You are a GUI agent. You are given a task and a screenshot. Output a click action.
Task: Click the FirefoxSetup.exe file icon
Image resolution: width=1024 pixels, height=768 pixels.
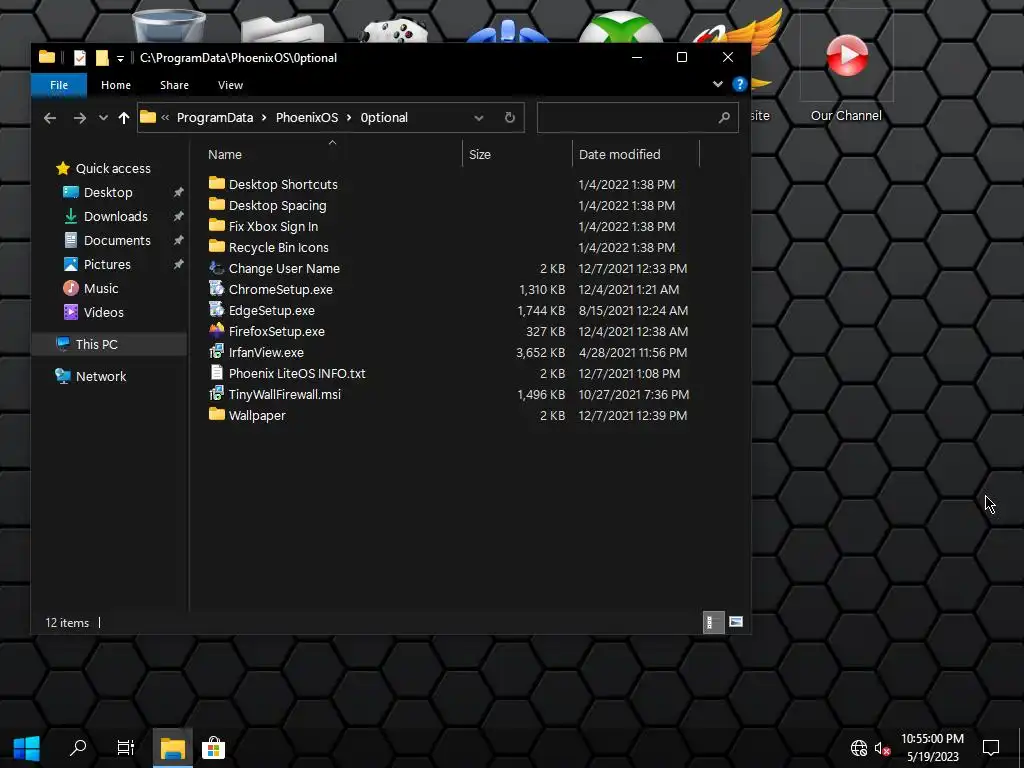[217, 330]
